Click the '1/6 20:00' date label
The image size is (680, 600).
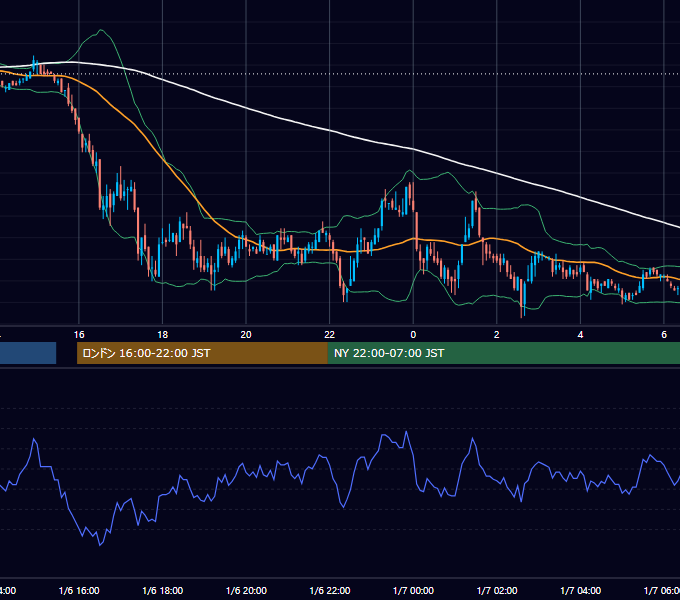(246, 590)
